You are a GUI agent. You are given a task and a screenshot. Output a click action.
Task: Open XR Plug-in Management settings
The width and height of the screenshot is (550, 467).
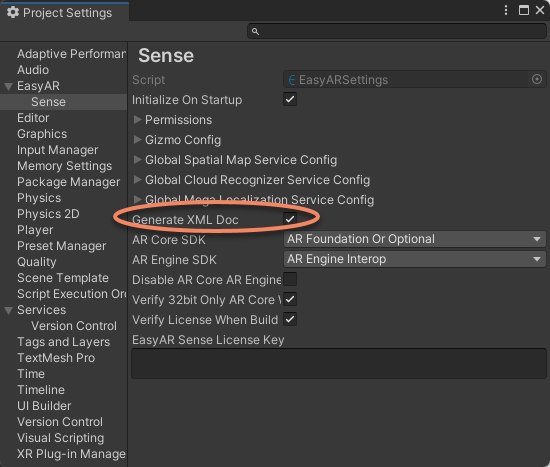coord(71,454)
